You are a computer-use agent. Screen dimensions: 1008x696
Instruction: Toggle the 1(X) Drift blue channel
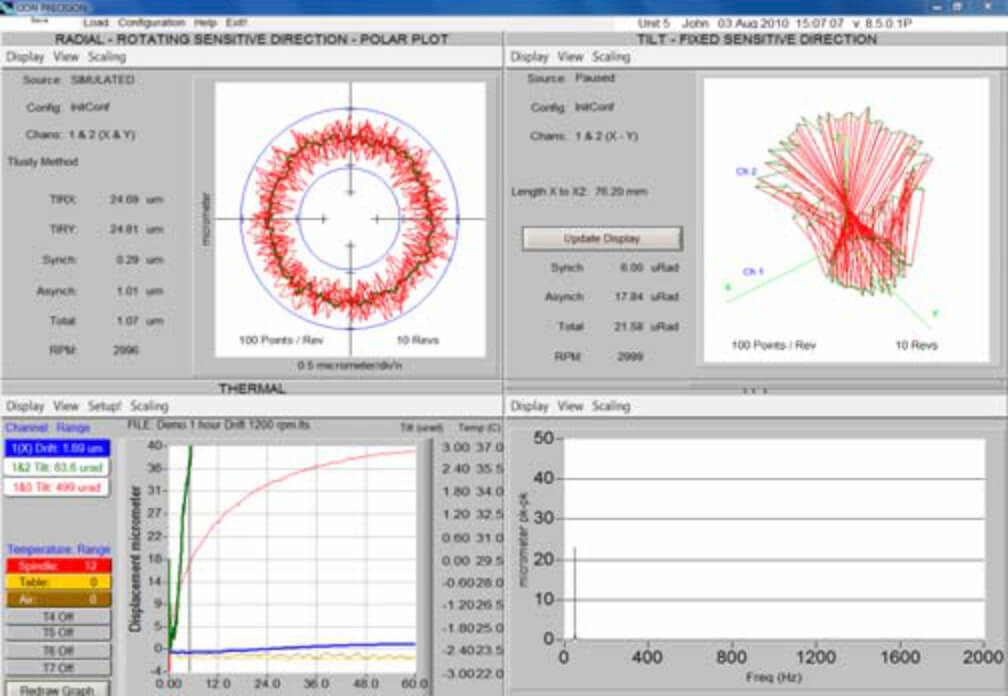[x=57, y=448]
